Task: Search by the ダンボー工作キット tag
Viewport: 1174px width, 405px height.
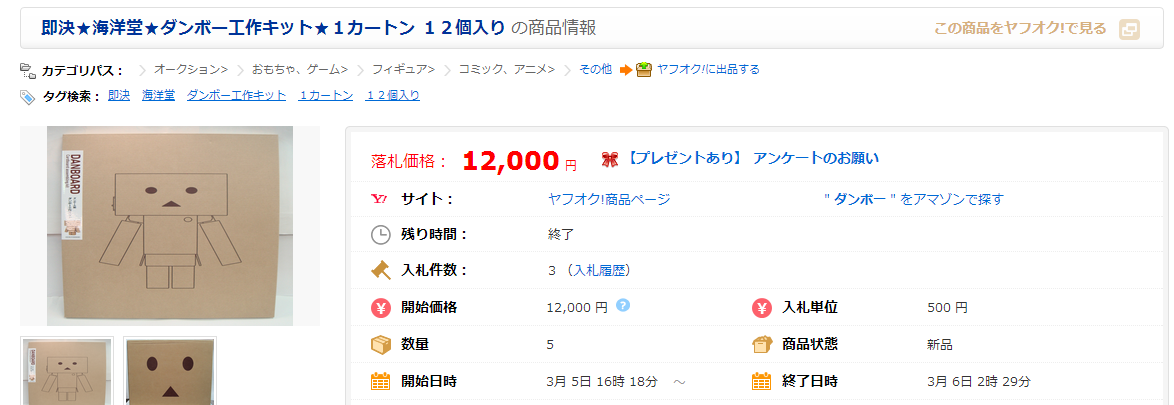Action: tap(236, 96)
